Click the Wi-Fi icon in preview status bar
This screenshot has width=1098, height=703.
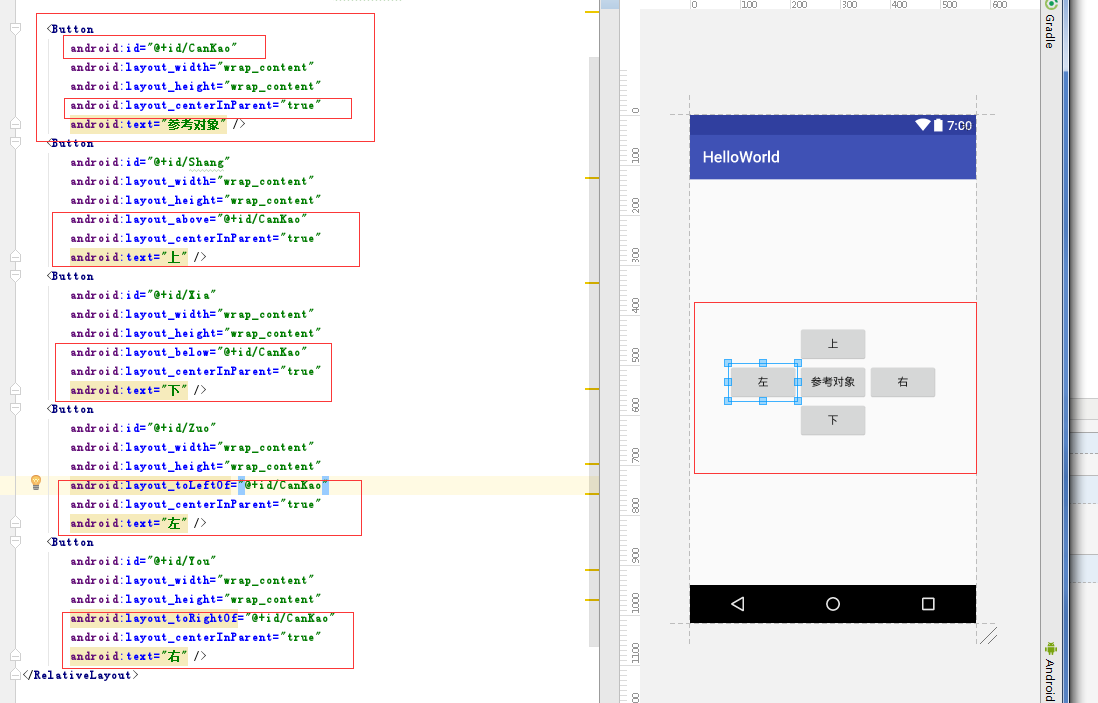pos(922,125)
